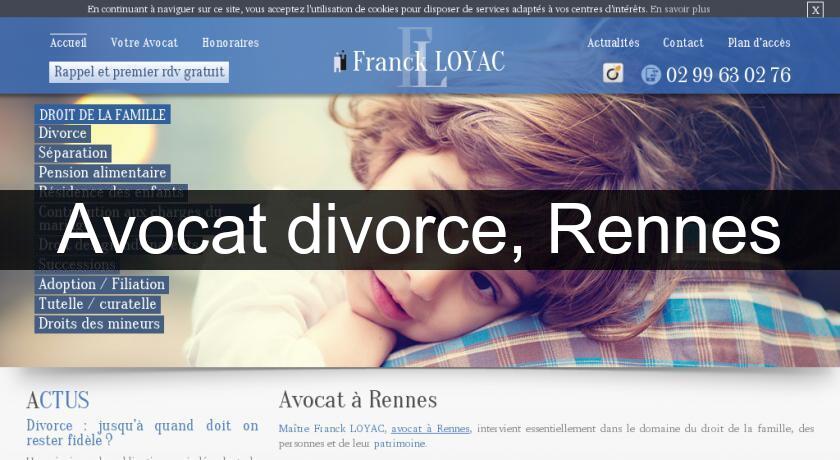Open the Divorce fidelity news article
The width and height of the screenshot is (840, 460).
[x=142, y=433]
